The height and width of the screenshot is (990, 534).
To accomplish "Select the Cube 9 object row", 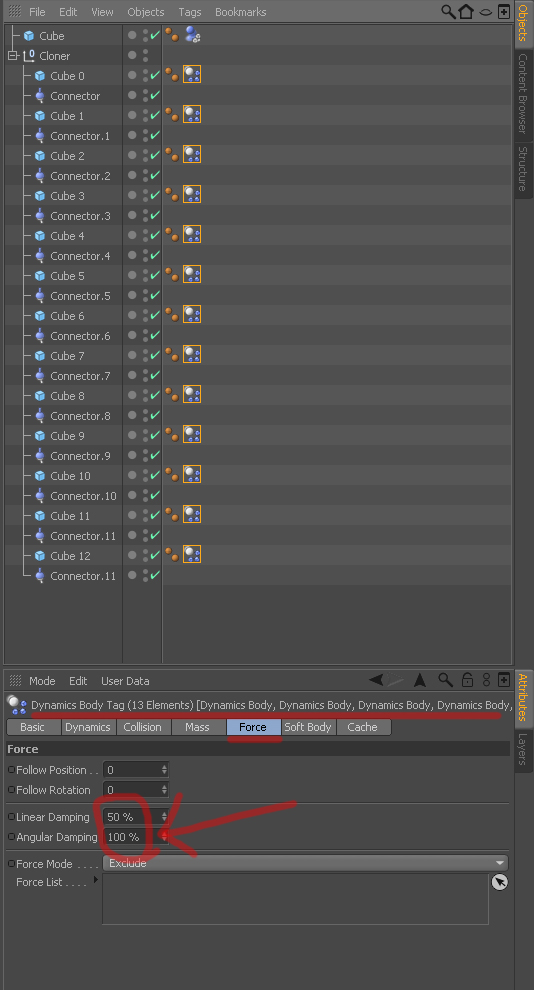I will (x=68, y=436).
